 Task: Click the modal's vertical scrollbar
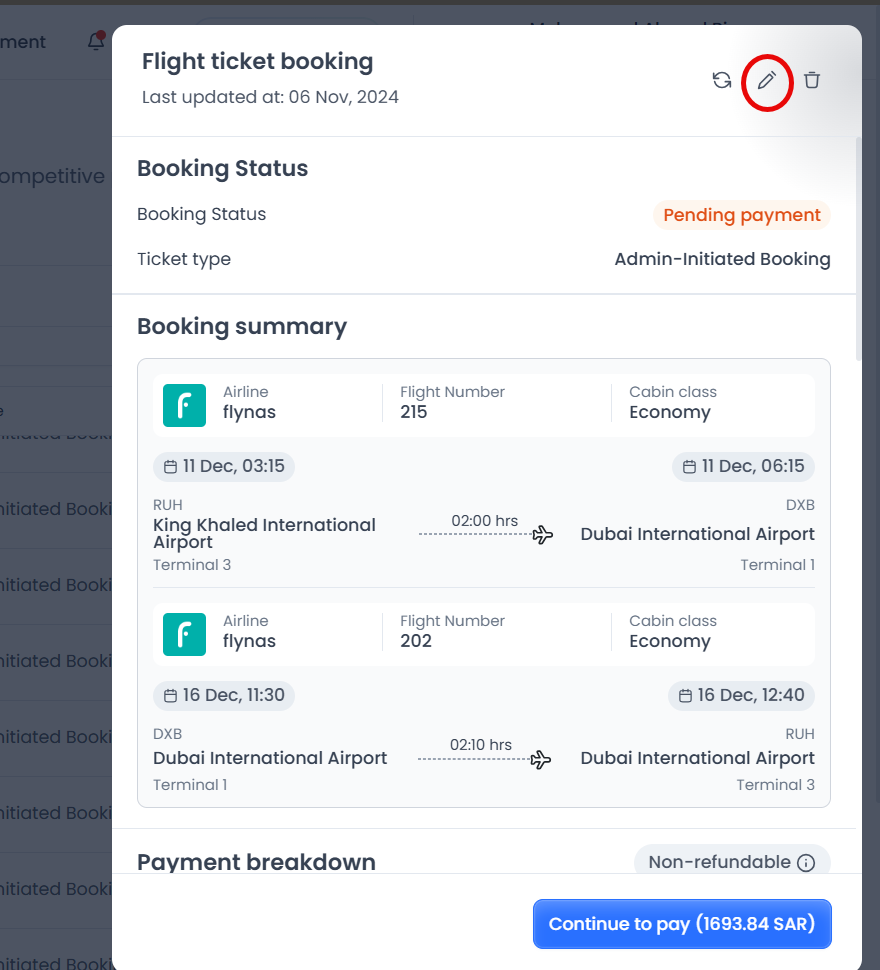(x=858, y=250)
